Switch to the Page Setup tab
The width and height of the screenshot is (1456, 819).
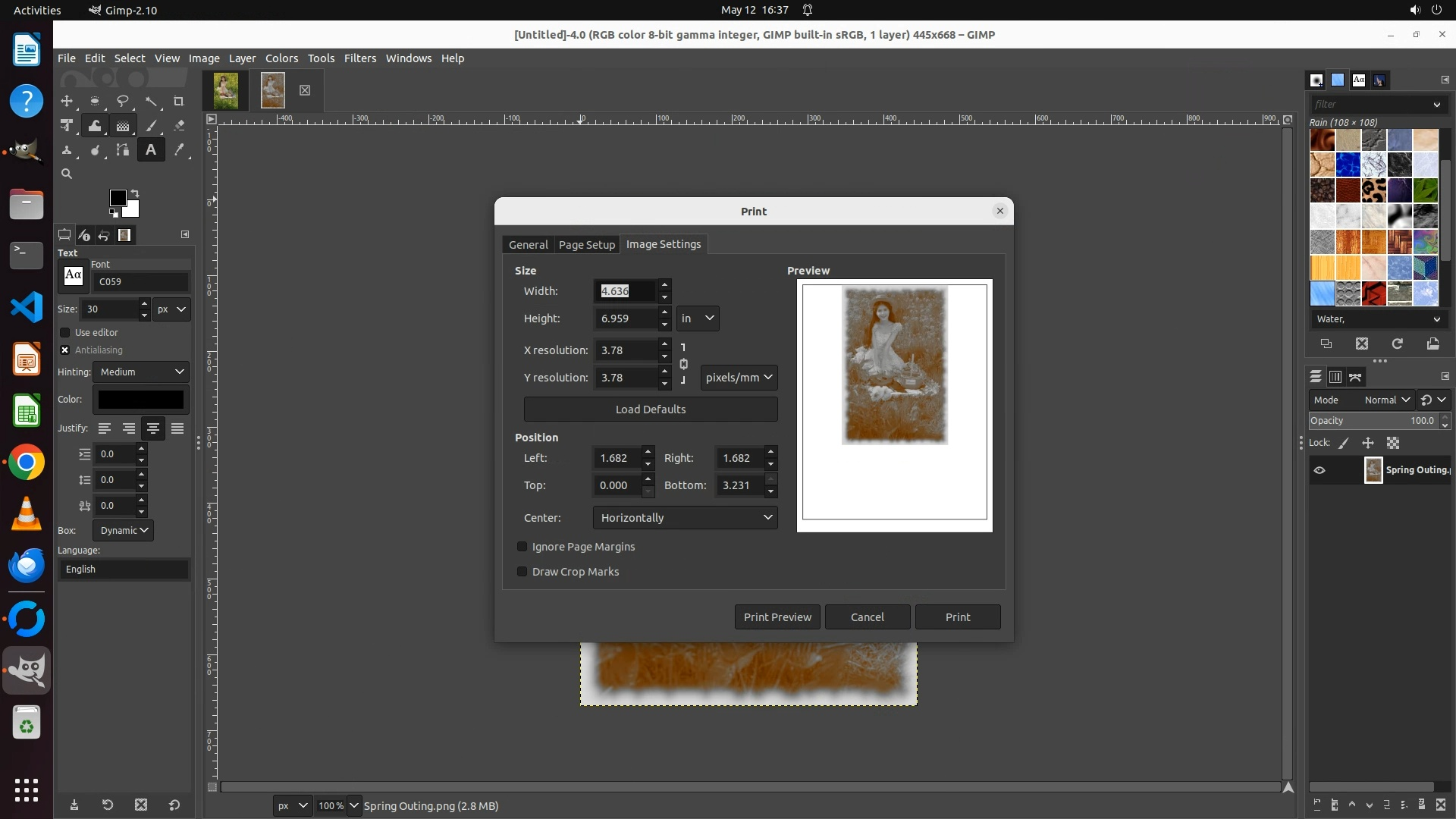[586, 245]
